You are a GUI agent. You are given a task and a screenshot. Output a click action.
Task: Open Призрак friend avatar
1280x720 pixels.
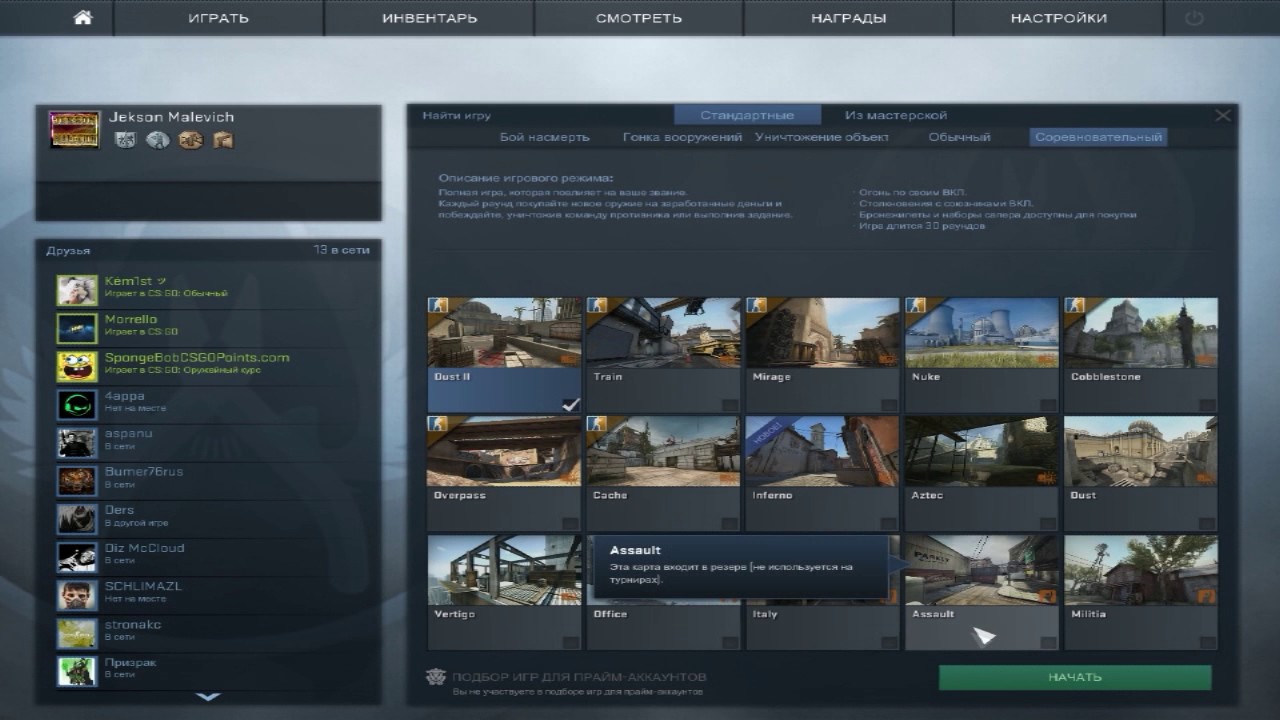[x=77, y=670]
